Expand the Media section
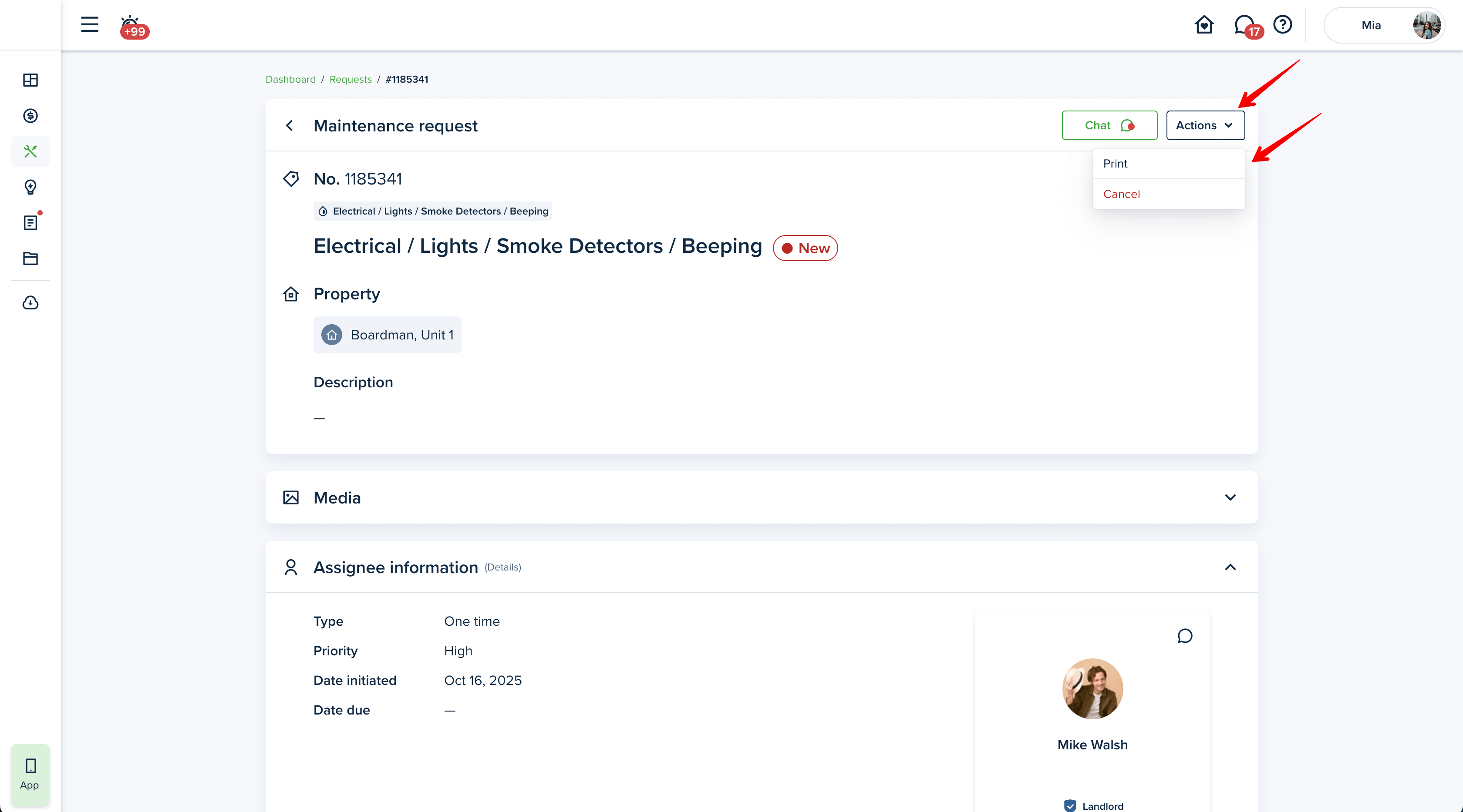This screenshot has width=1463, height=812. (1230, 498)
